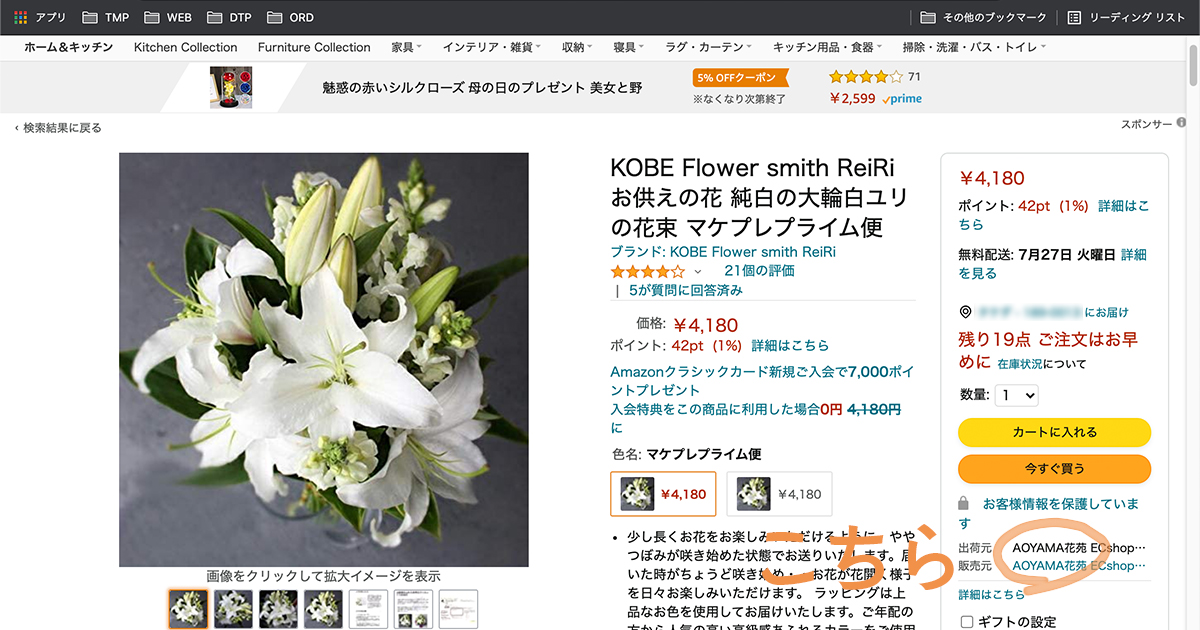Open the WEB bookmark folder
This screenshot has width=1200, height=630.
167,17
